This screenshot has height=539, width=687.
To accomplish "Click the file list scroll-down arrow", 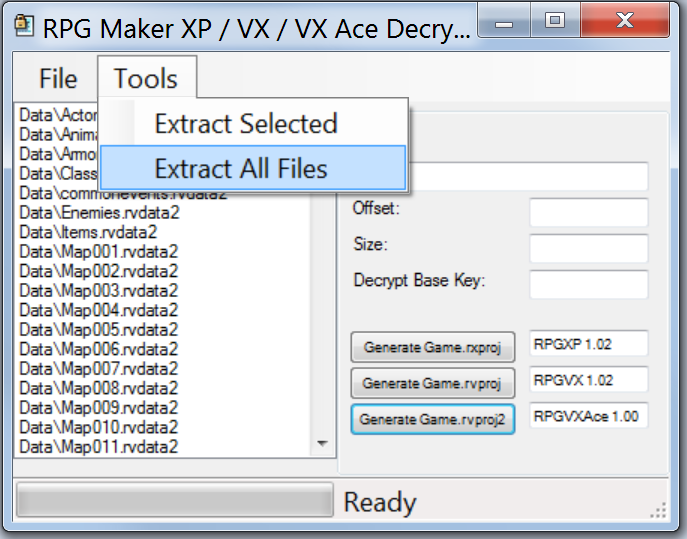I will (x=322, y=443).
